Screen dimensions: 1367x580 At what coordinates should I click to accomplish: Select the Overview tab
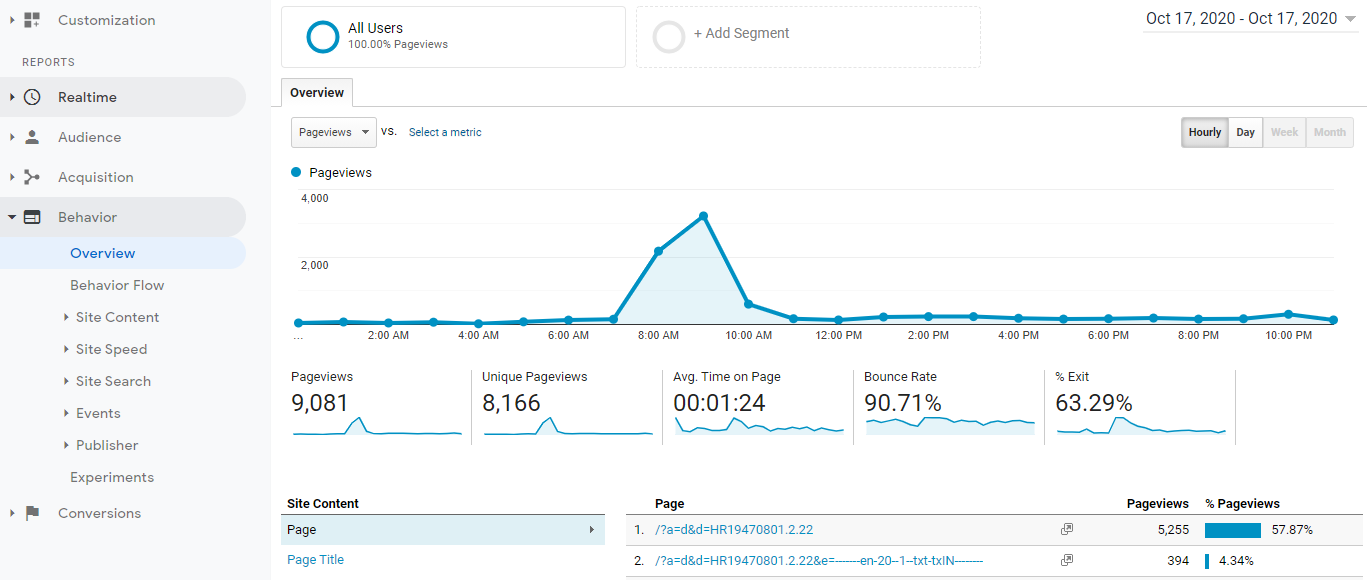[x=317, y=93]
